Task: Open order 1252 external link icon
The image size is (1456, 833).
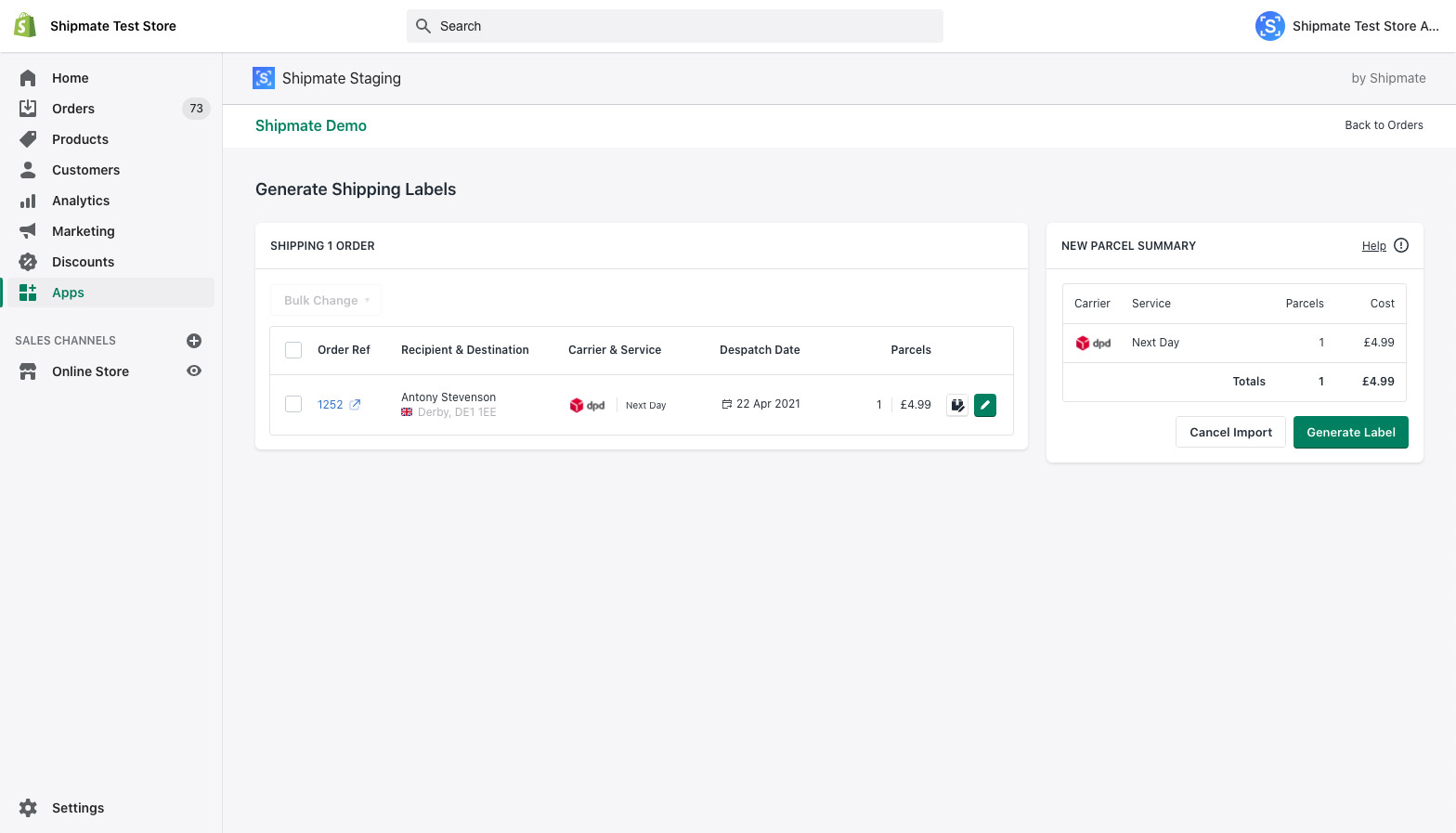Action: pyautogui.click(x=355, y=405)
